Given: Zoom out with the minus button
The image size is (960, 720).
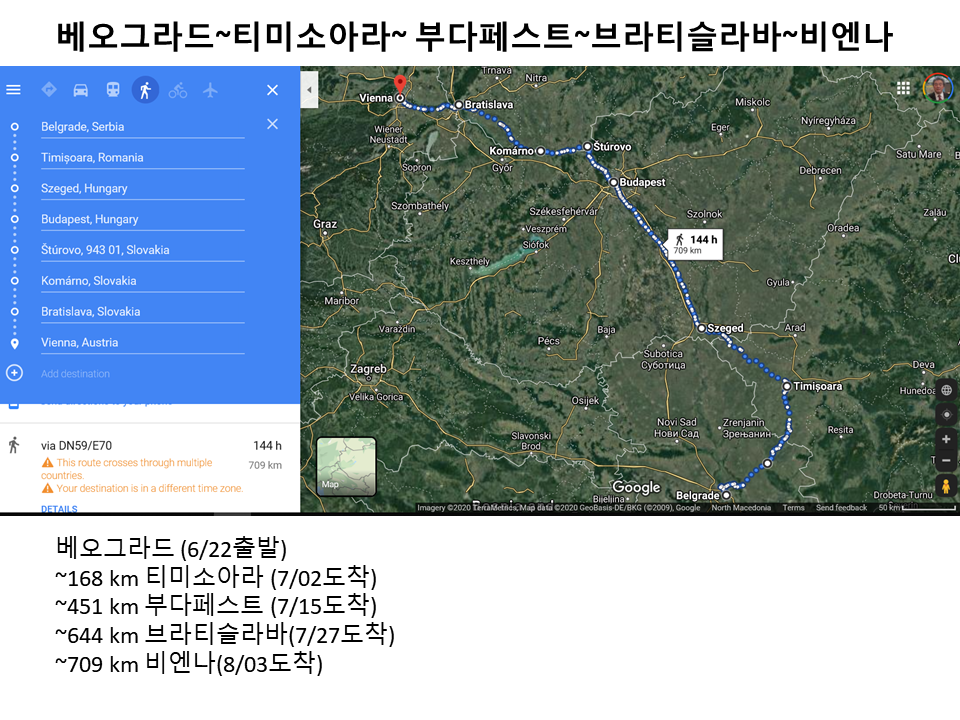Looking at the screenshot, I should [x=946, y=460].
